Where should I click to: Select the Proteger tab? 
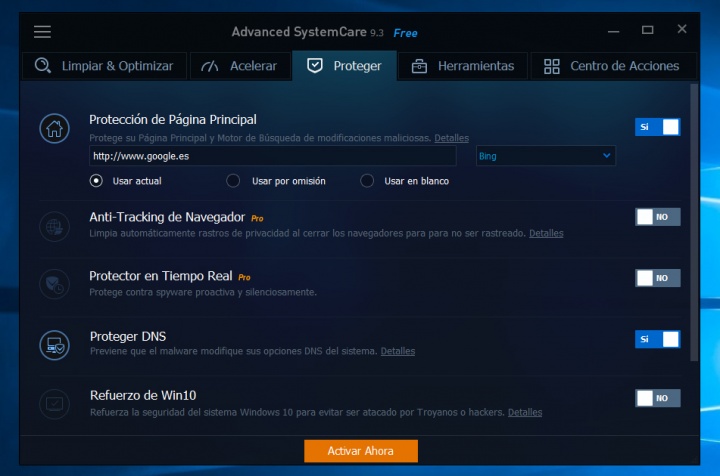tap(344, 66)
